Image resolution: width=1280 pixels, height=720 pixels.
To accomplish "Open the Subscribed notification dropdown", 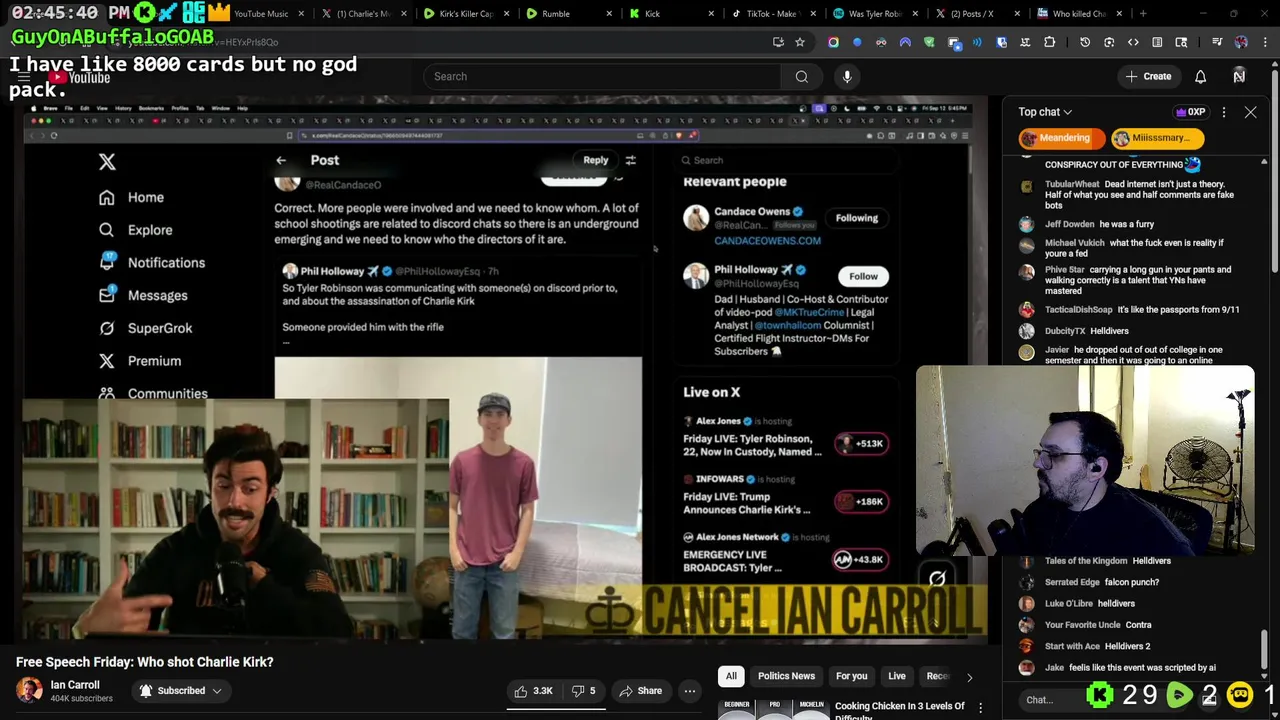I will point(181,691).
